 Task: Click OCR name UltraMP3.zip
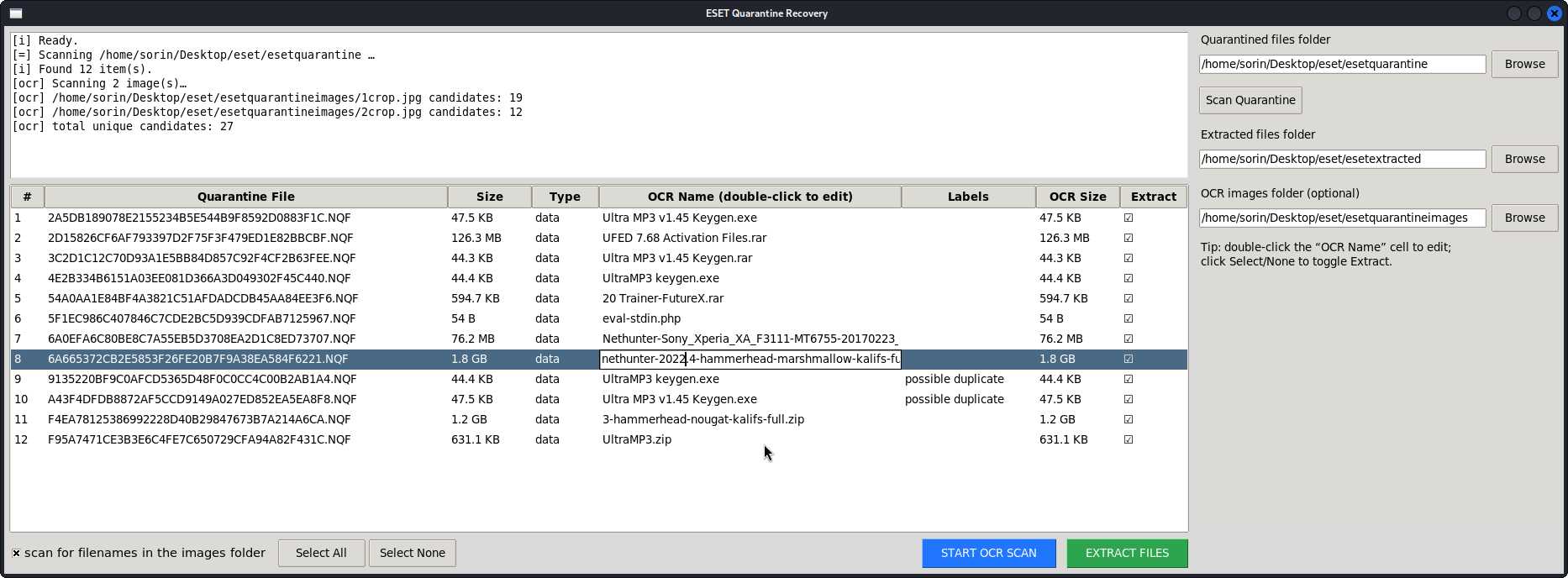[x=637, y=439]
